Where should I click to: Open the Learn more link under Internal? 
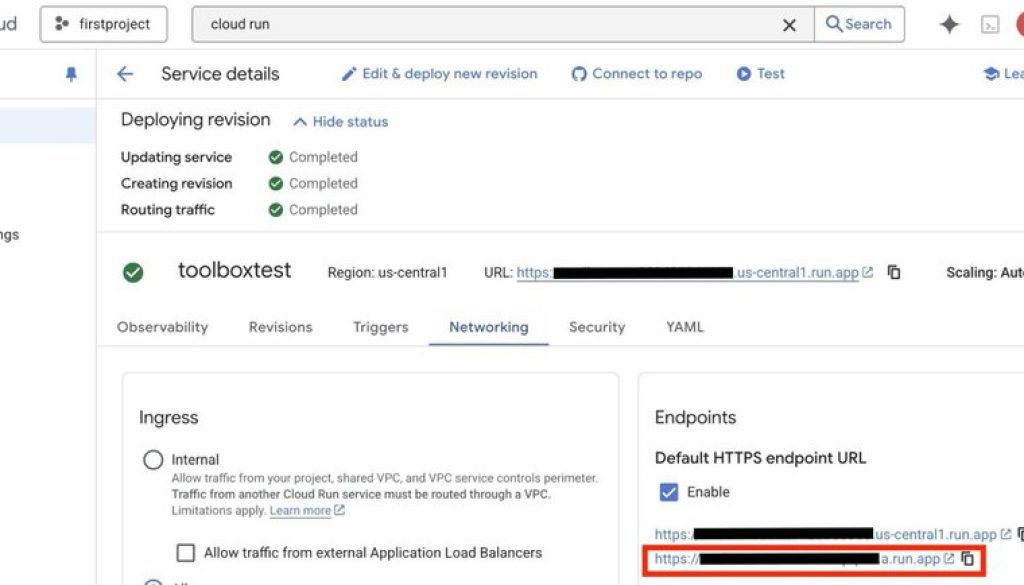coord(300,510)
